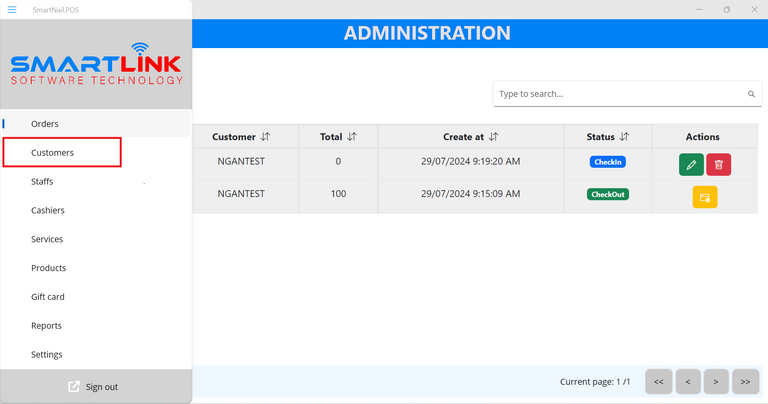Click the search magnifier icon
768x404 pixels.
click(x=751, y=94)
